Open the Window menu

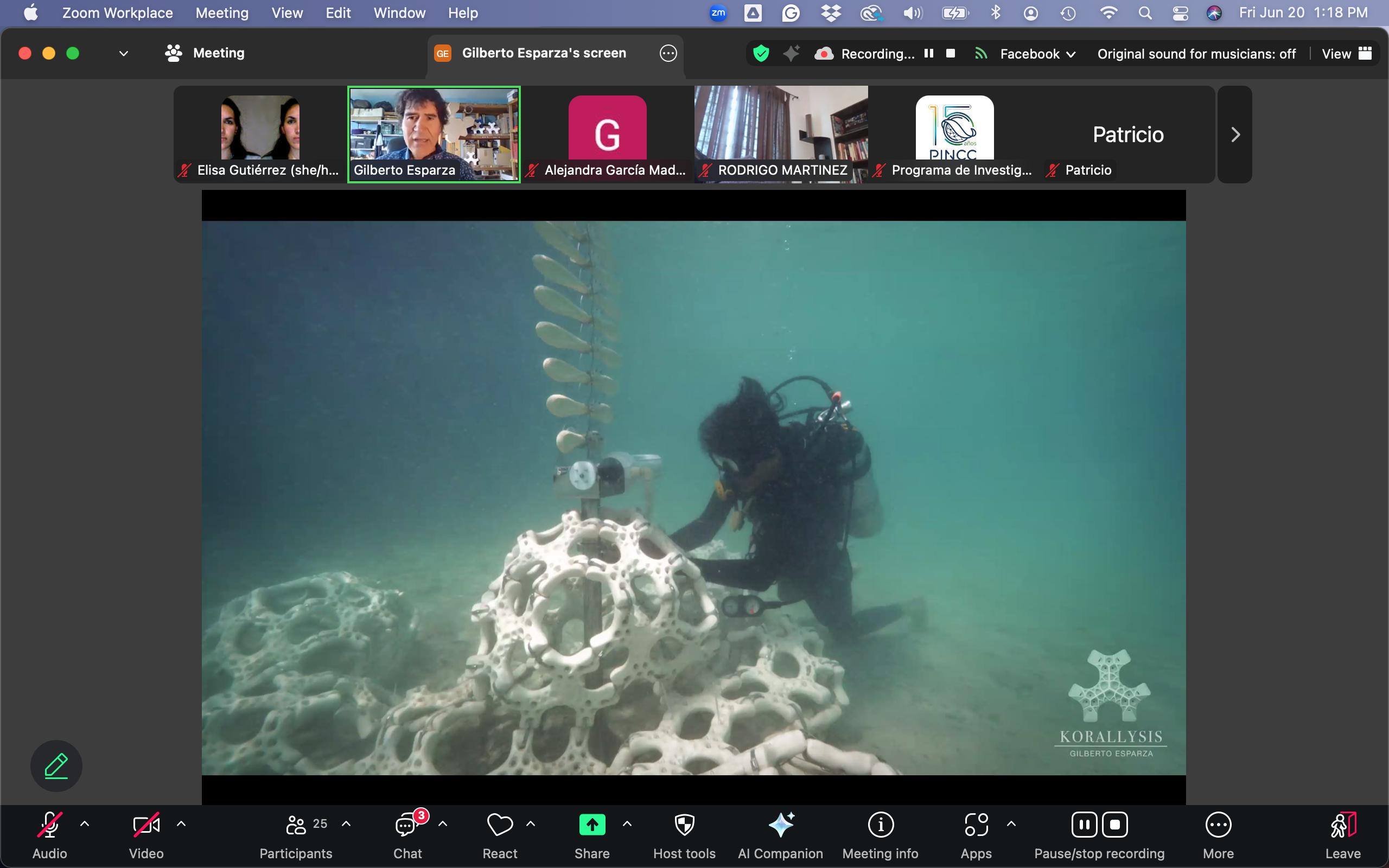[399, 12]
